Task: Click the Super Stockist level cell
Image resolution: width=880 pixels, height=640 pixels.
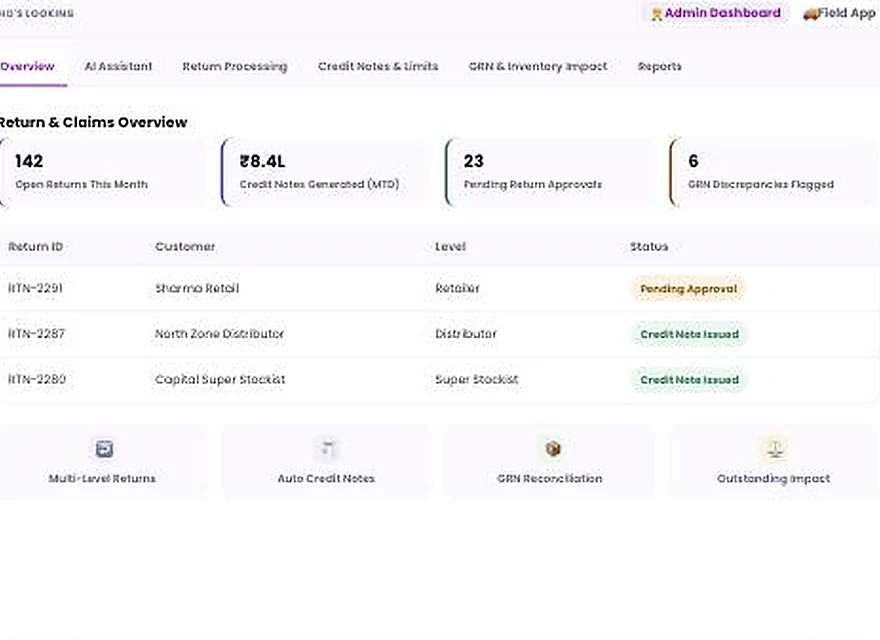Action: coord(476,379)
